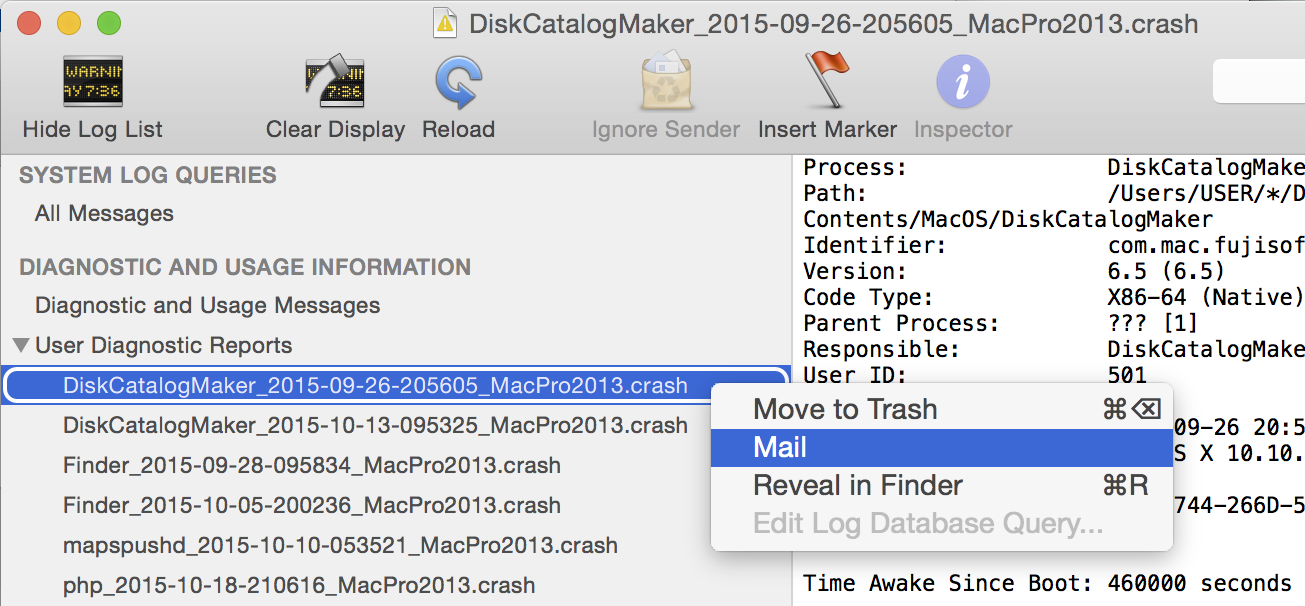Click the Reload arrow icon

[458, 82]
